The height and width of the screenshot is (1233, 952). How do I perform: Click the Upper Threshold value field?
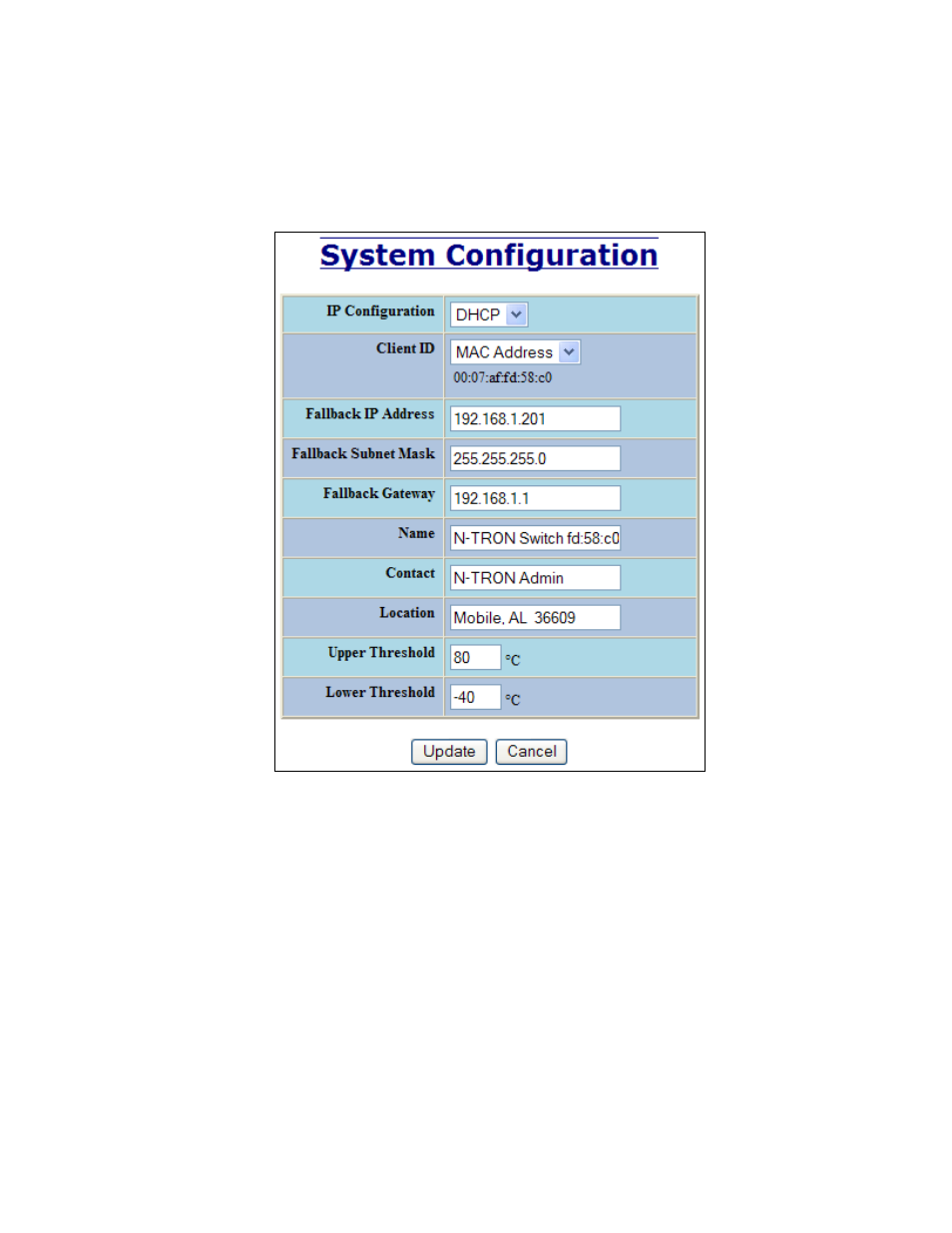tap(475, 658)
